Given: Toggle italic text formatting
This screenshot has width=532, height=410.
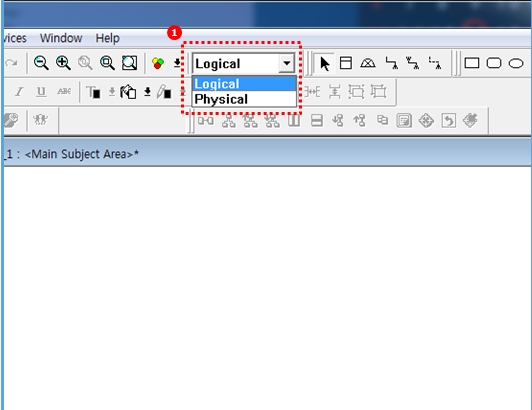Looking at the screenshot, I should pyautogui.click(x=19, y=92).
